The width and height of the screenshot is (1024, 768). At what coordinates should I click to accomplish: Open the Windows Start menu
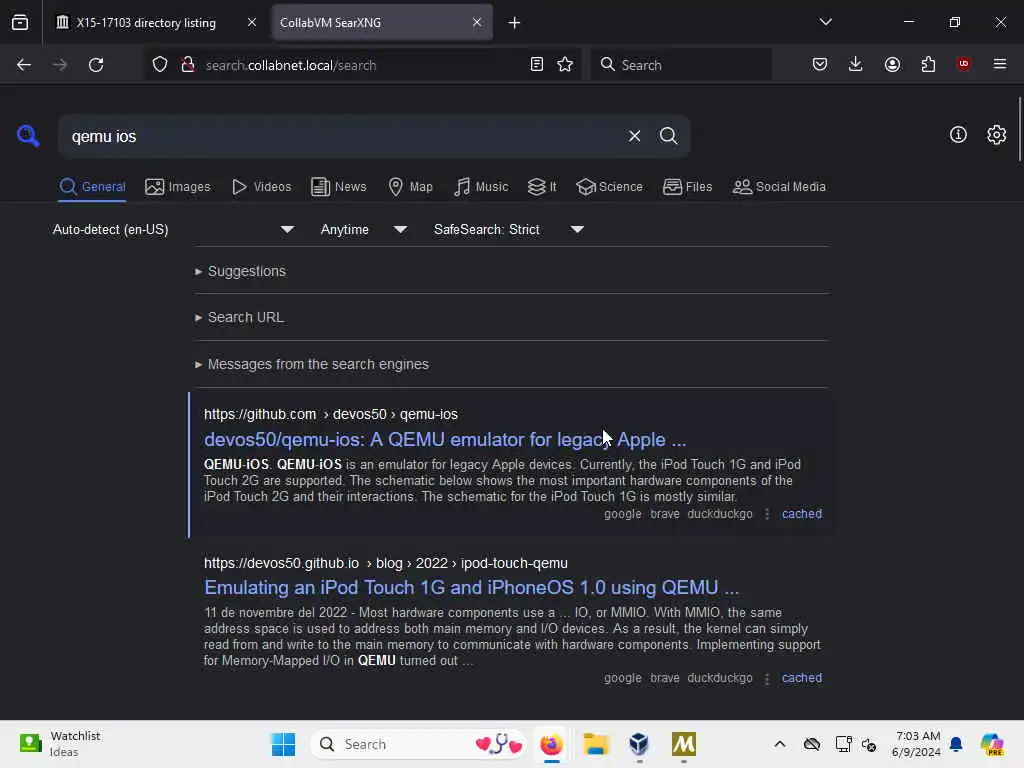point(283,744)
